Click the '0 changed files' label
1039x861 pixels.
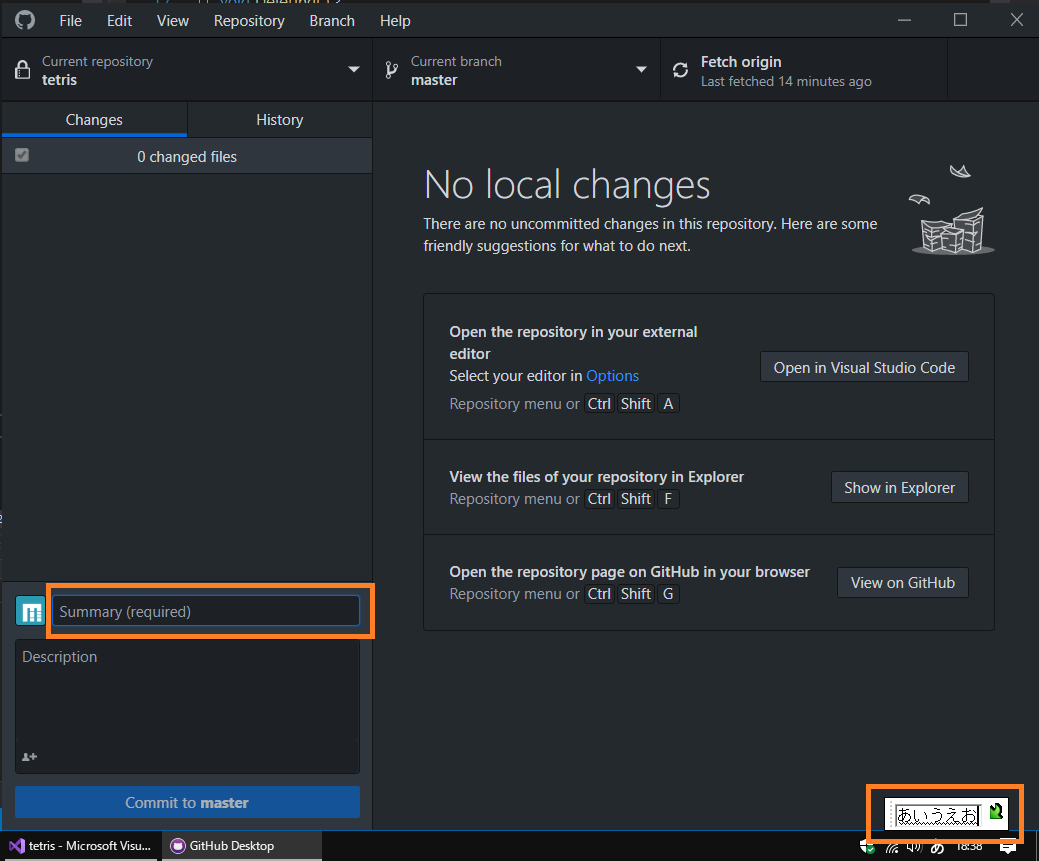point(187,157)
